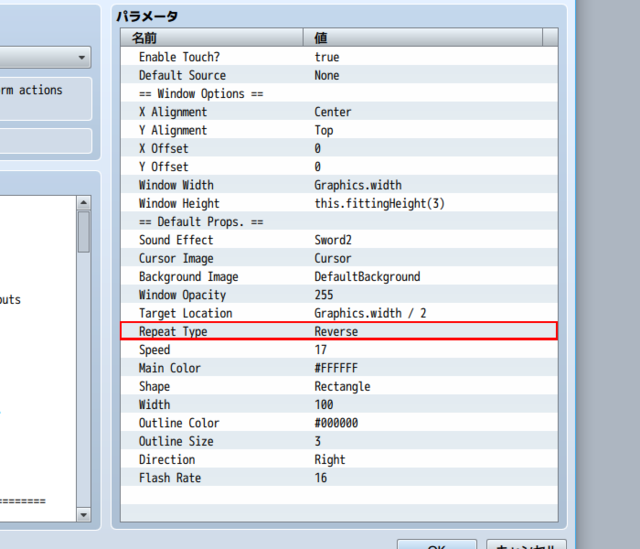Select the Speed parameter row

click(x=339, y=350)
